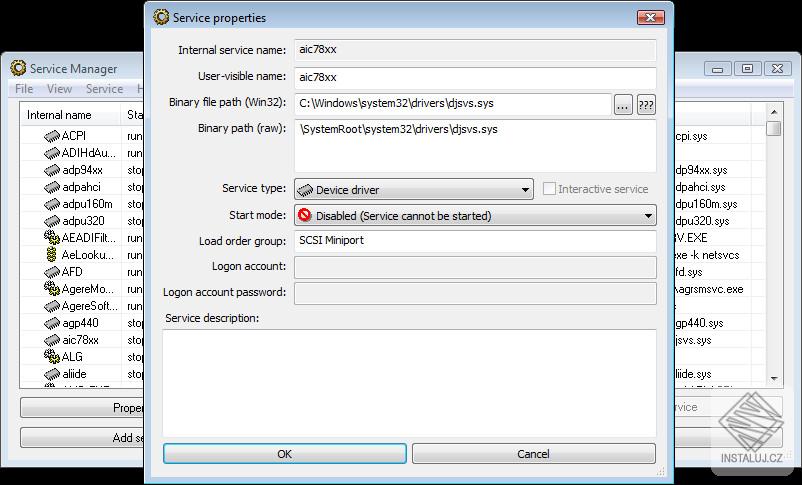
Task: Click the 'liide.sys' path cell
Action: 694,374
